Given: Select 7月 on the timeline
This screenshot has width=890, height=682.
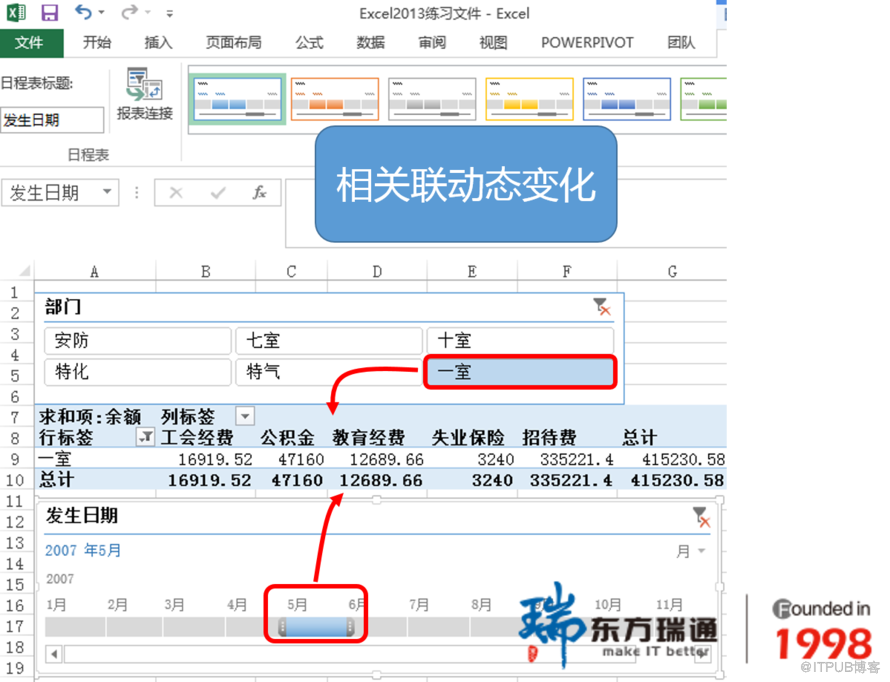Looking at the screenshot, I should click(x=438, y=626).
